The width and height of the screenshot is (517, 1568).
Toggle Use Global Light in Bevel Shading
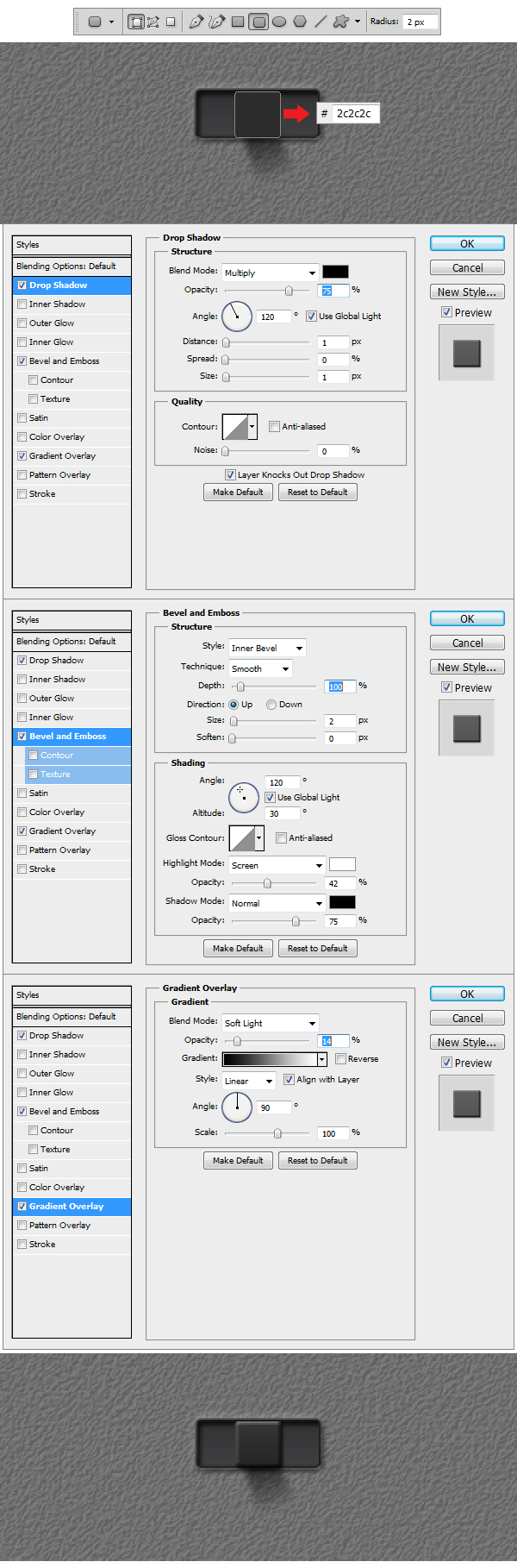click(270, 798)
